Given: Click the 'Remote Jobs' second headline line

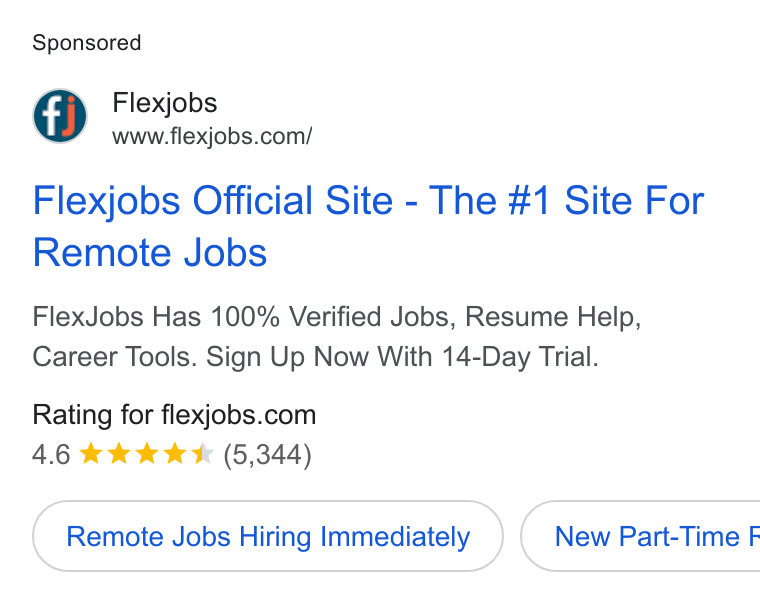Looking at the screenshot, I should 150,253.
